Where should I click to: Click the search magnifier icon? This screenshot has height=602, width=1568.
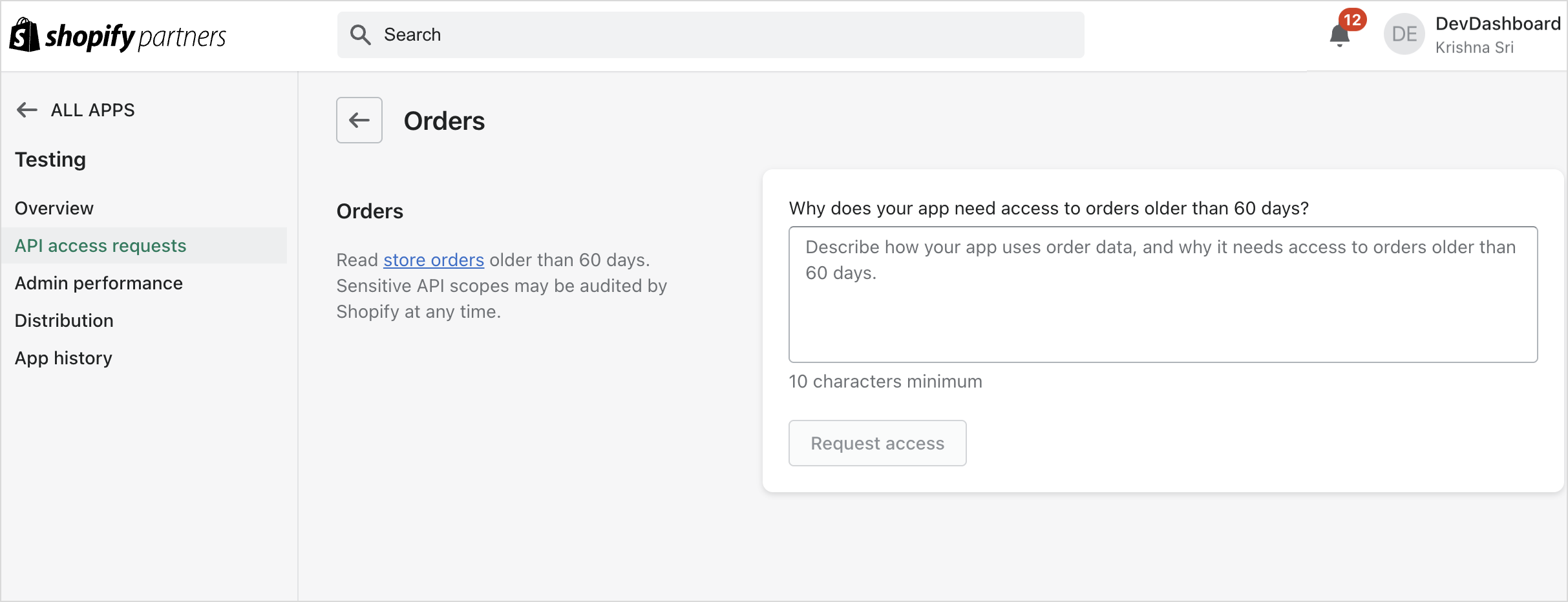(360, 35)
